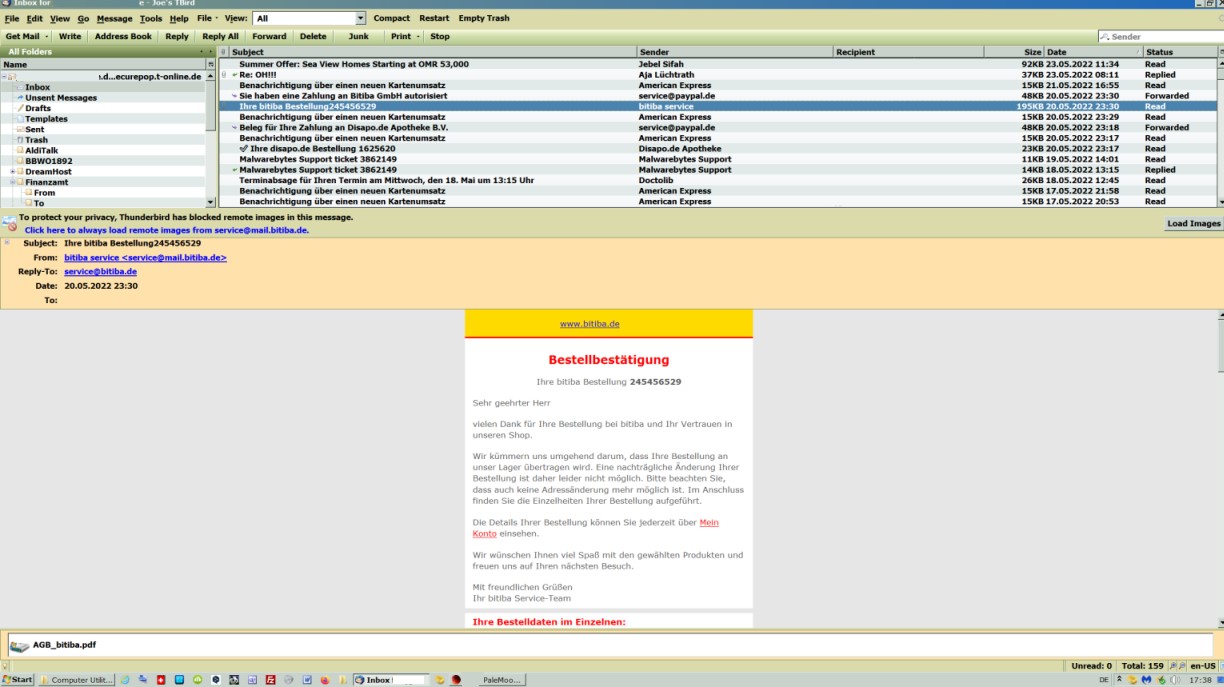Open the Start menu
The width and height of the screenshot is (1224, 687).
coord(17,680)
